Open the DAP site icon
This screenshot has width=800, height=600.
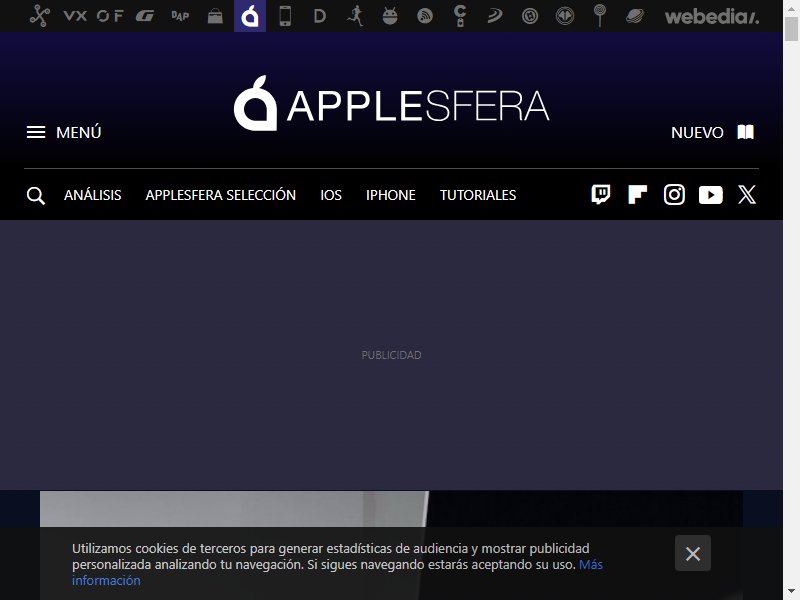point(180,16)
